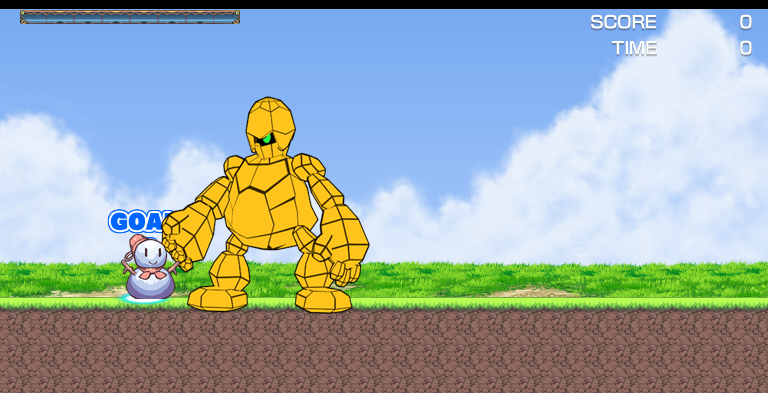Click the snowman's pink scarf

coord(153,273)
